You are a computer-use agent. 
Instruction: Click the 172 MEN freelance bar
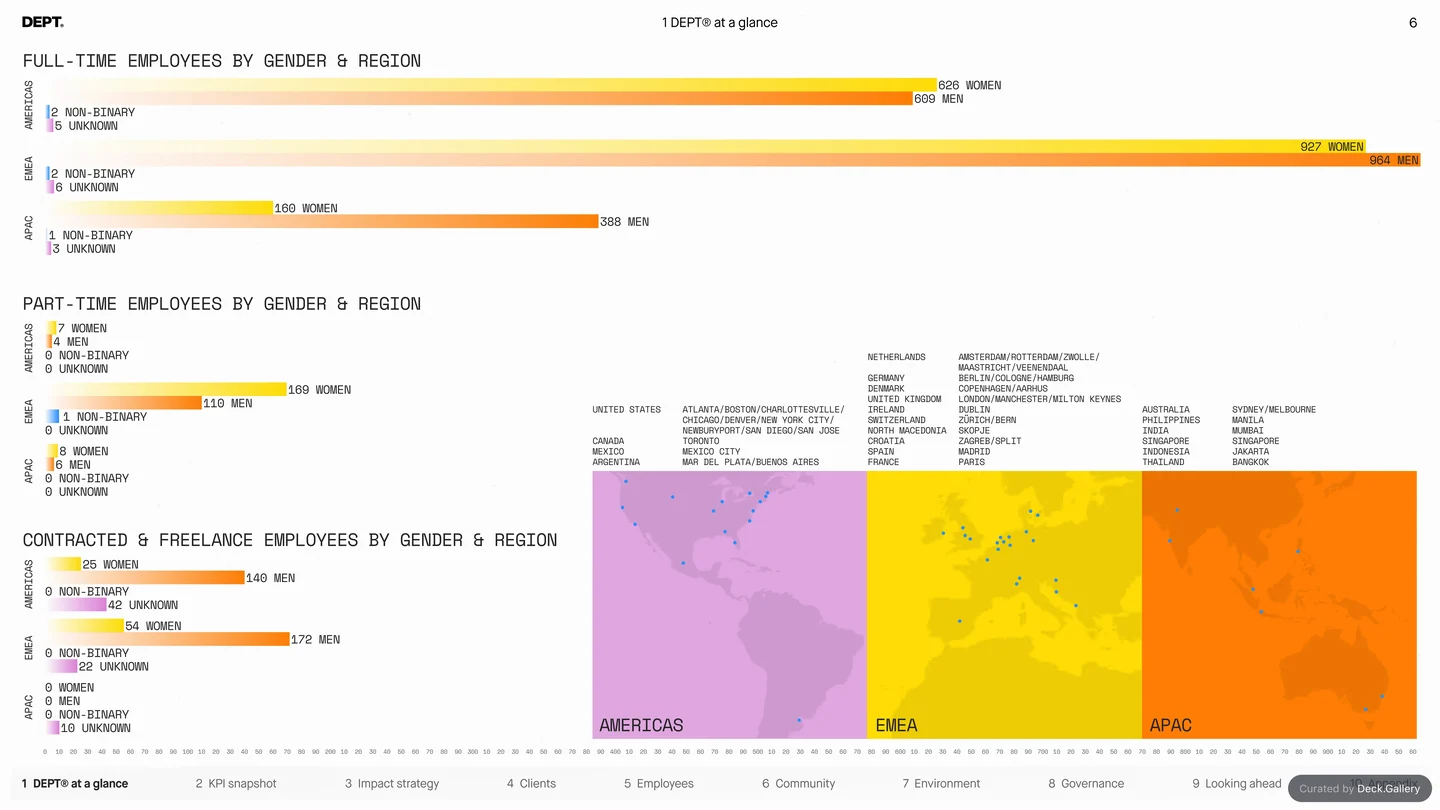coord(168,639)
